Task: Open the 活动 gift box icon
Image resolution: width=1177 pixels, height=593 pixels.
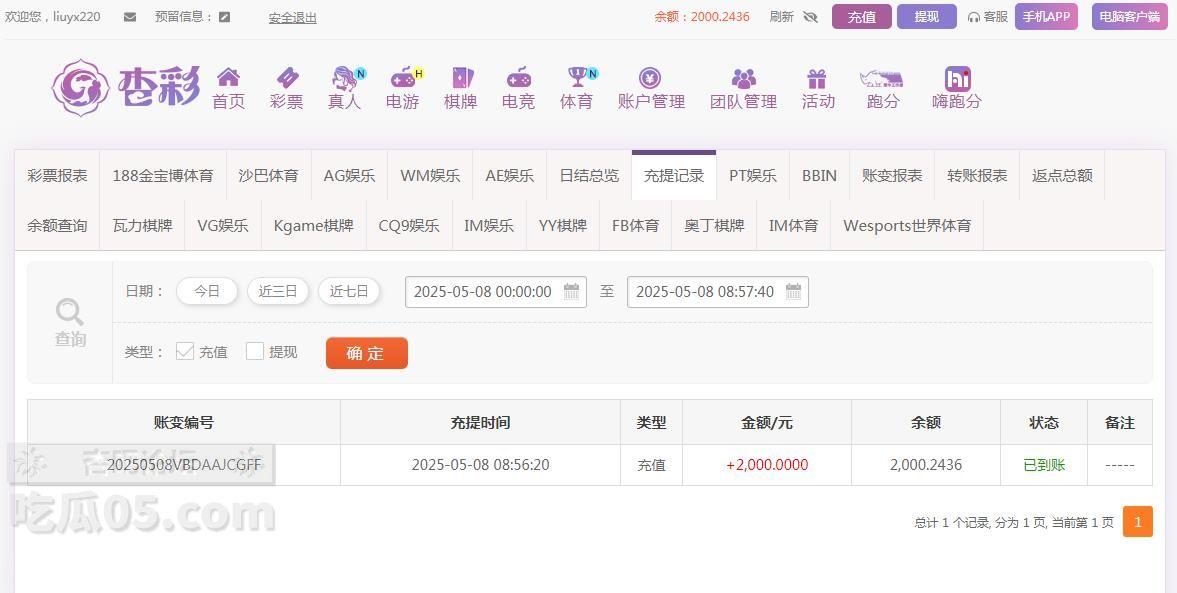Action: click(817, 78)
